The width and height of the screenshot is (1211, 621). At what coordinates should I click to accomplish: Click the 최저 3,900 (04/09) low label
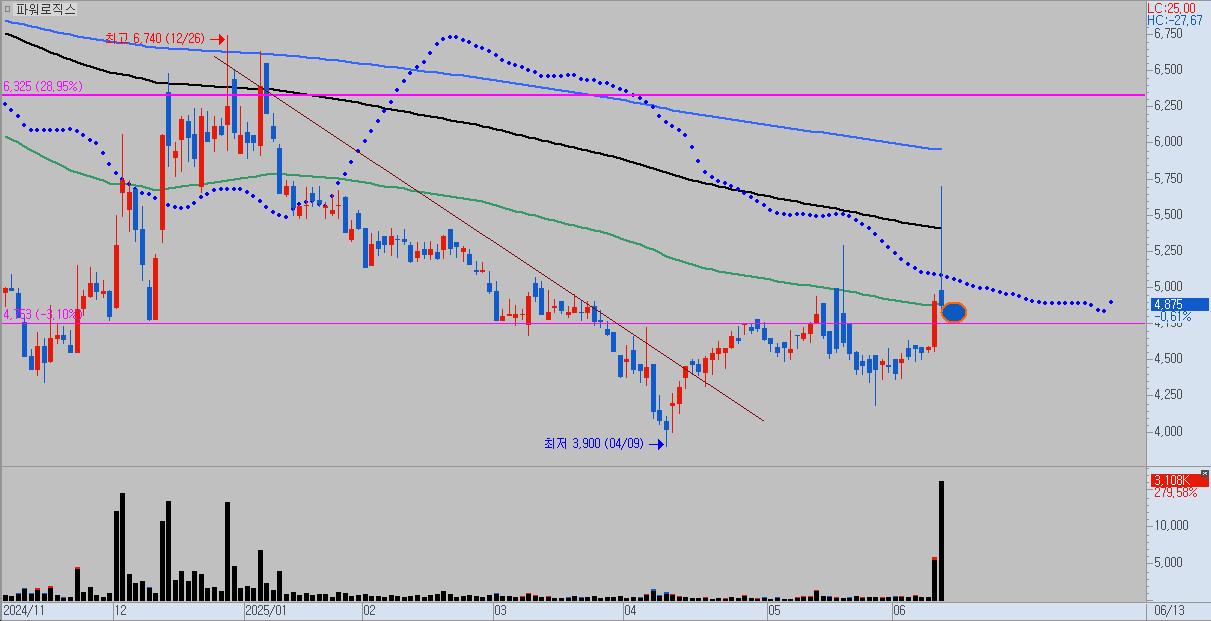tap(593, 443)
